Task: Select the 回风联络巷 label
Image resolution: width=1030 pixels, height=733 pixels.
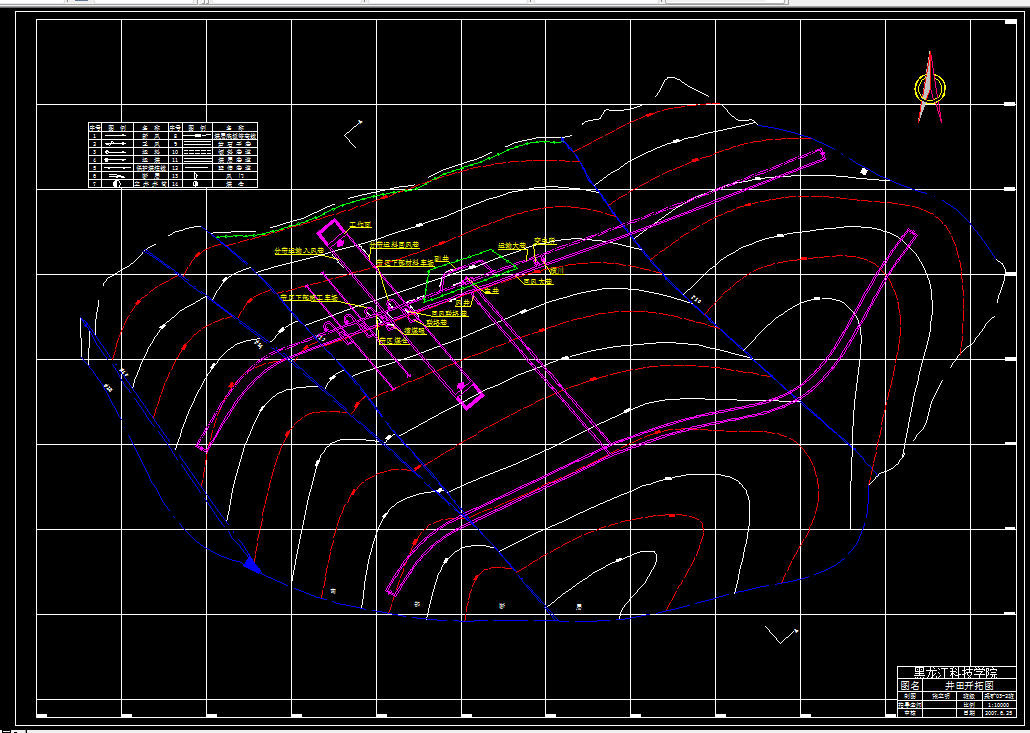Action: click(449, 314)
